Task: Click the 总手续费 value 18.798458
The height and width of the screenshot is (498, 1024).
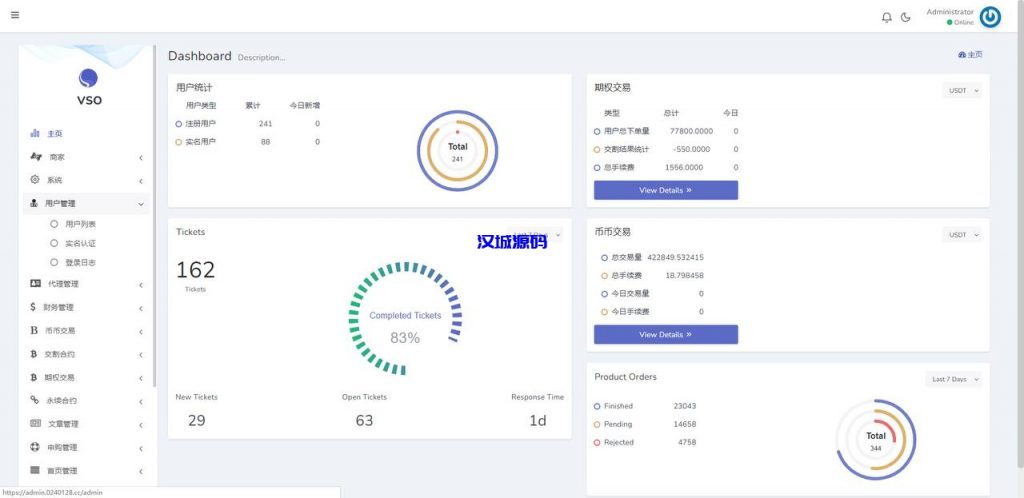Action: (684, 275)
